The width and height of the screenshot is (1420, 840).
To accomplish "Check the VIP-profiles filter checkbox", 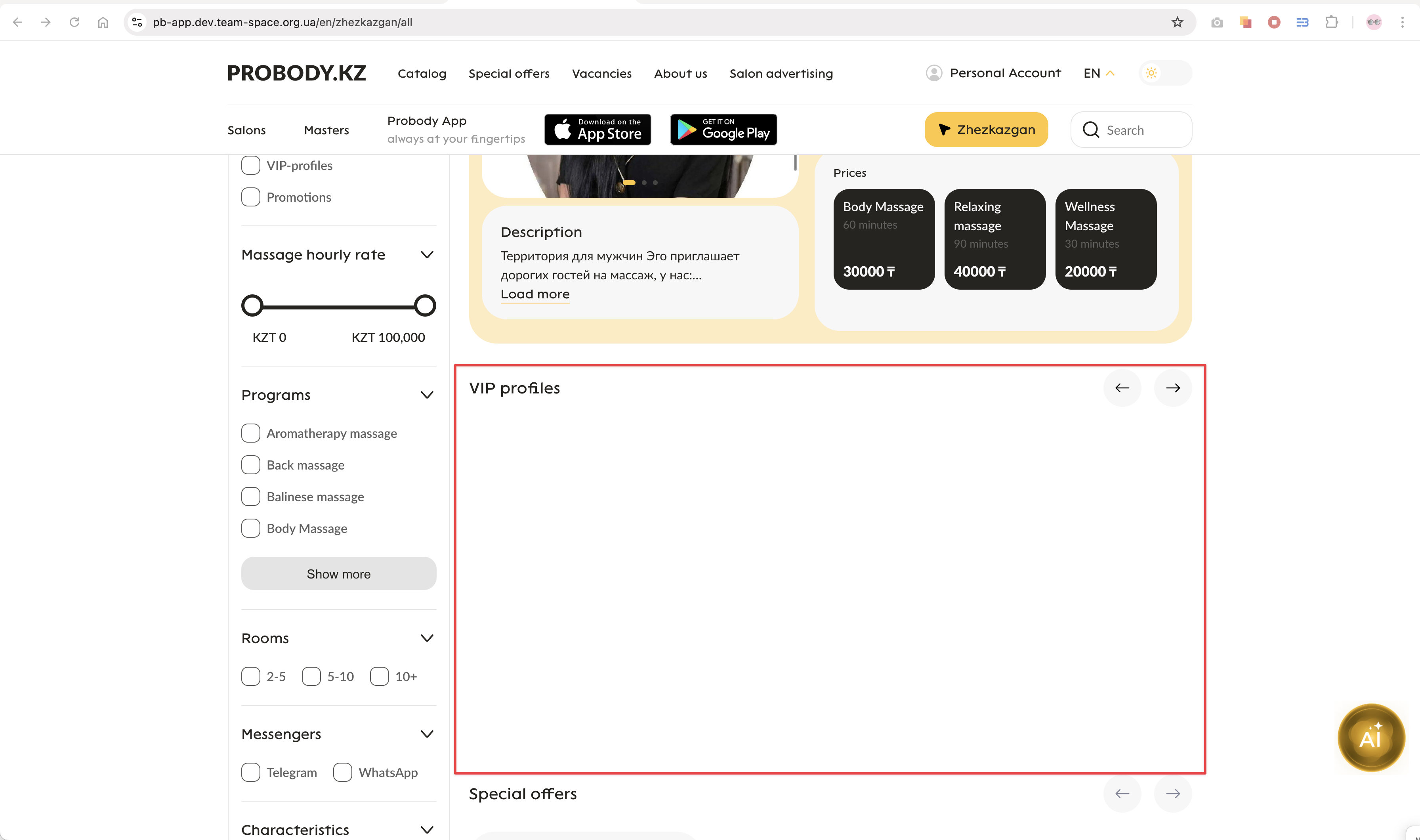I will [x=251, y=165].
